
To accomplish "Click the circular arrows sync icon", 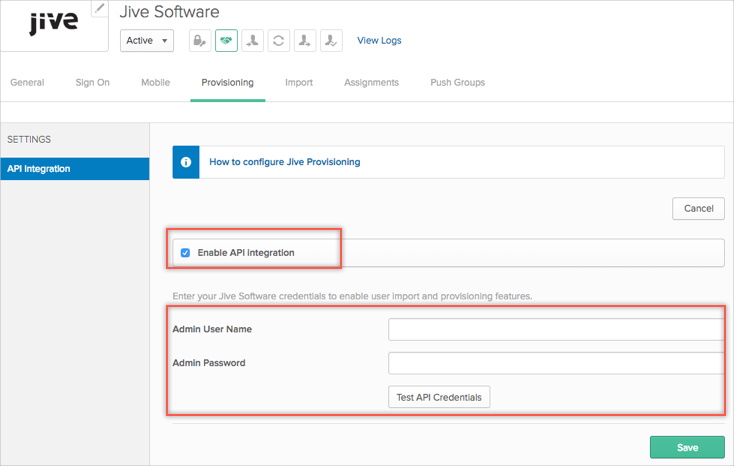I will click(x=279, y=41).
